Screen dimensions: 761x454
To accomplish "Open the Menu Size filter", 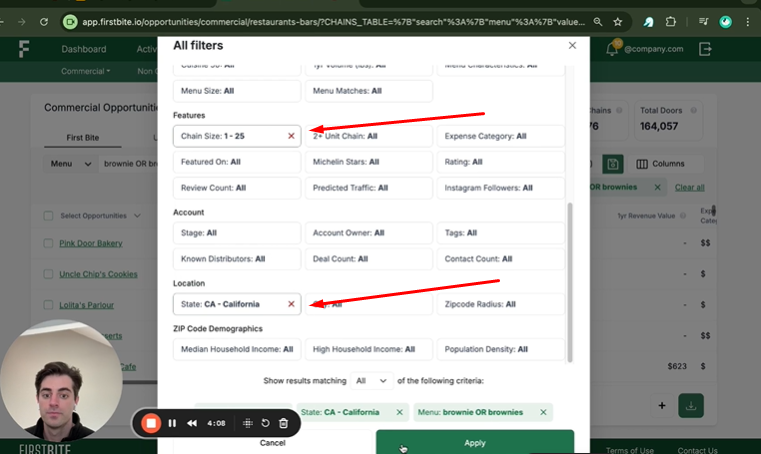I will (x=237, y=91).
